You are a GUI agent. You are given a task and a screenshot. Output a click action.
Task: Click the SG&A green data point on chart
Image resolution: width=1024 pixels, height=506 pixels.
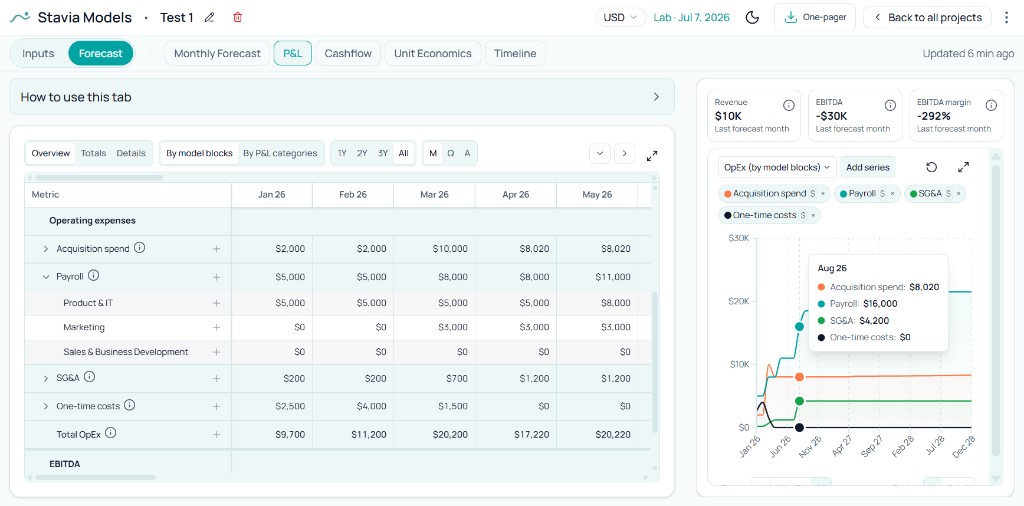pos(799,401)
